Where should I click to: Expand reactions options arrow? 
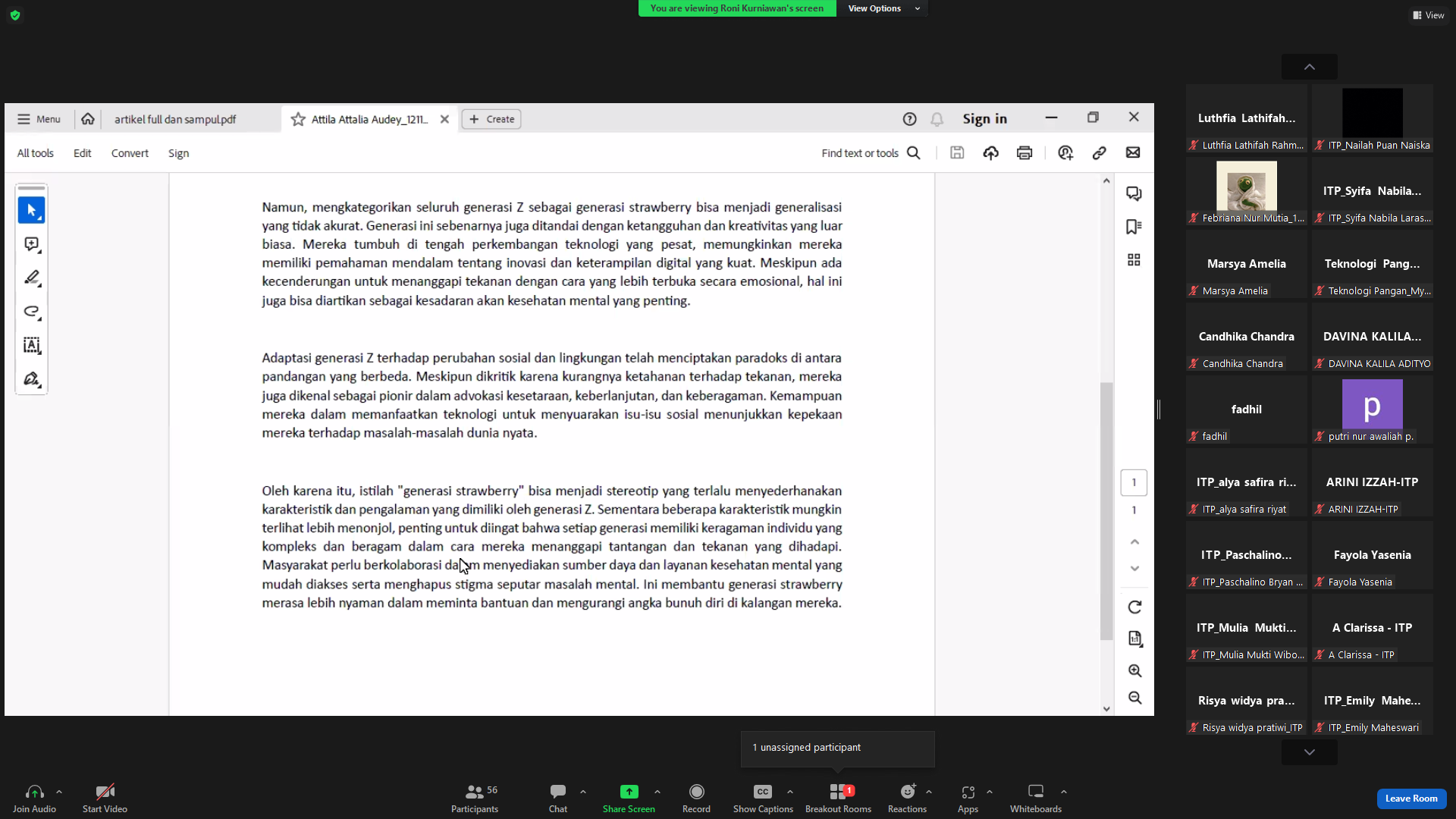pyautogui.click(x=929, y=792)
